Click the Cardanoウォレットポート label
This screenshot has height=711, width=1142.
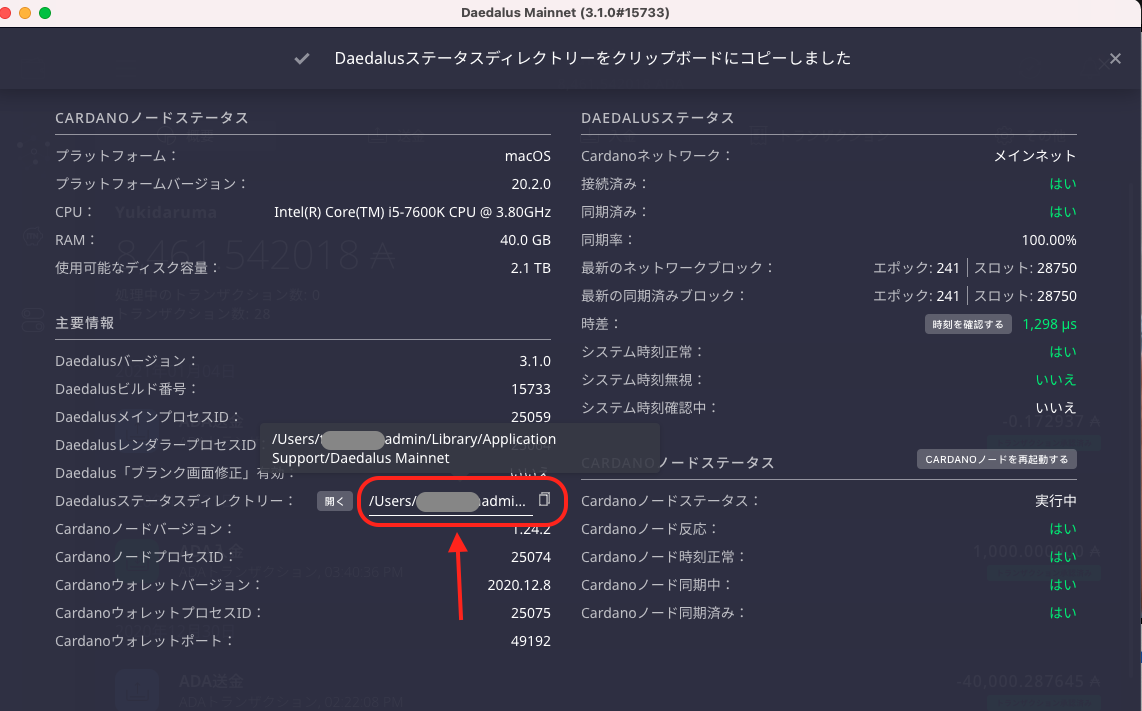(144, 641)
